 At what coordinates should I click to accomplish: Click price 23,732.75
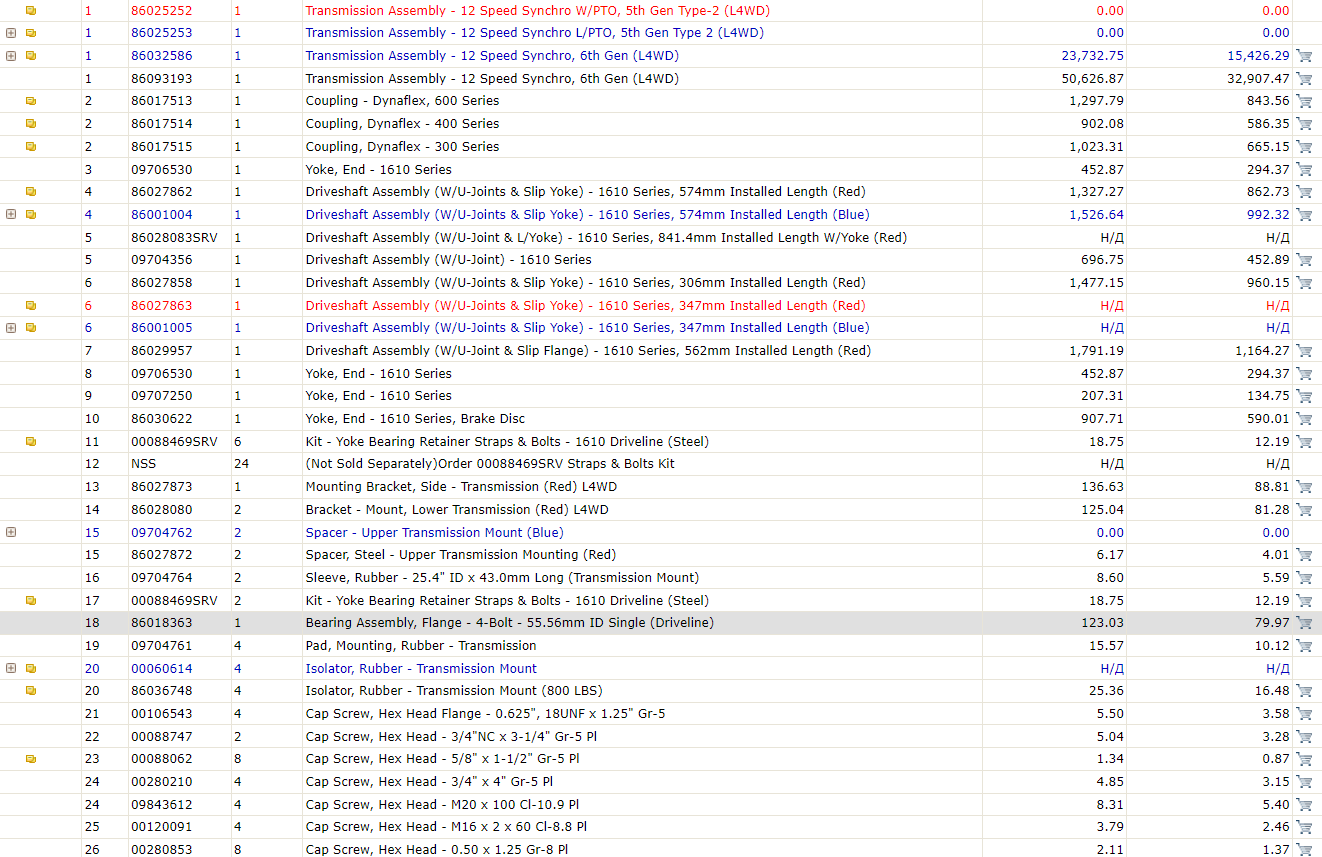tap(1092, 56)
